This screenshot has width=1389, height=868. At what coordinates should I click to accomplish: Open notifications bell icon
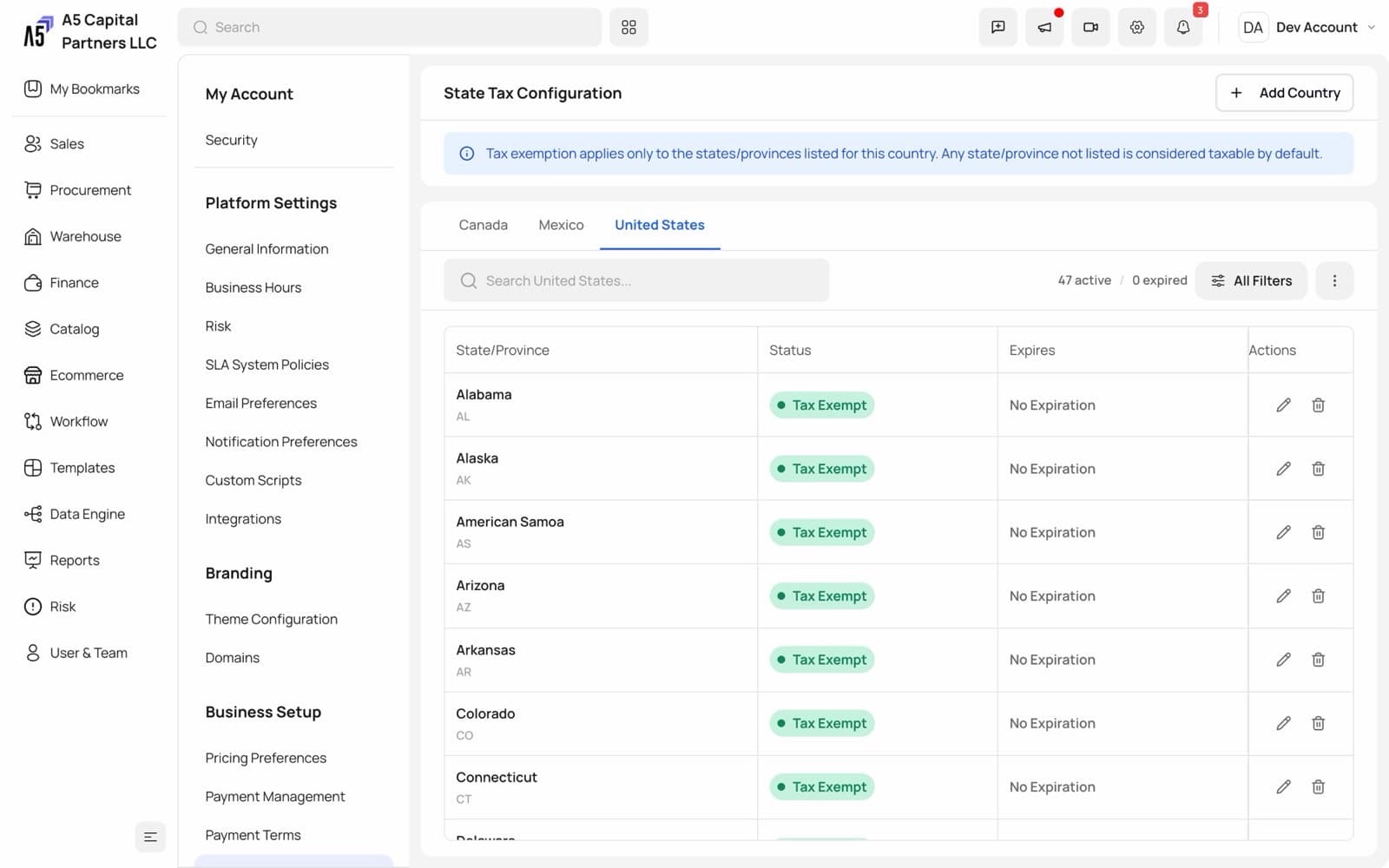click(x=1183, y=27)
